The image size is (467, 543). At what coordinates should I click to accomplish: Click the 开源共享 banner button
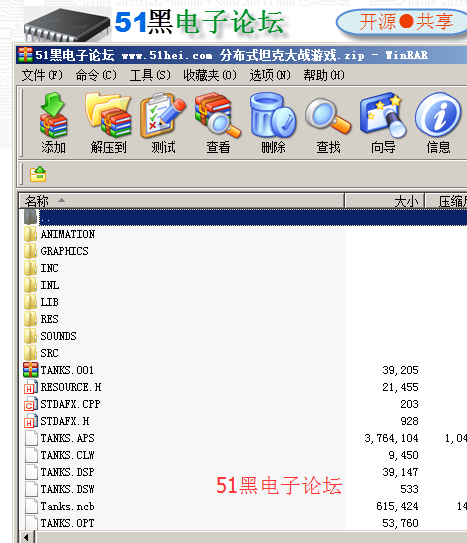click(405, 22)
